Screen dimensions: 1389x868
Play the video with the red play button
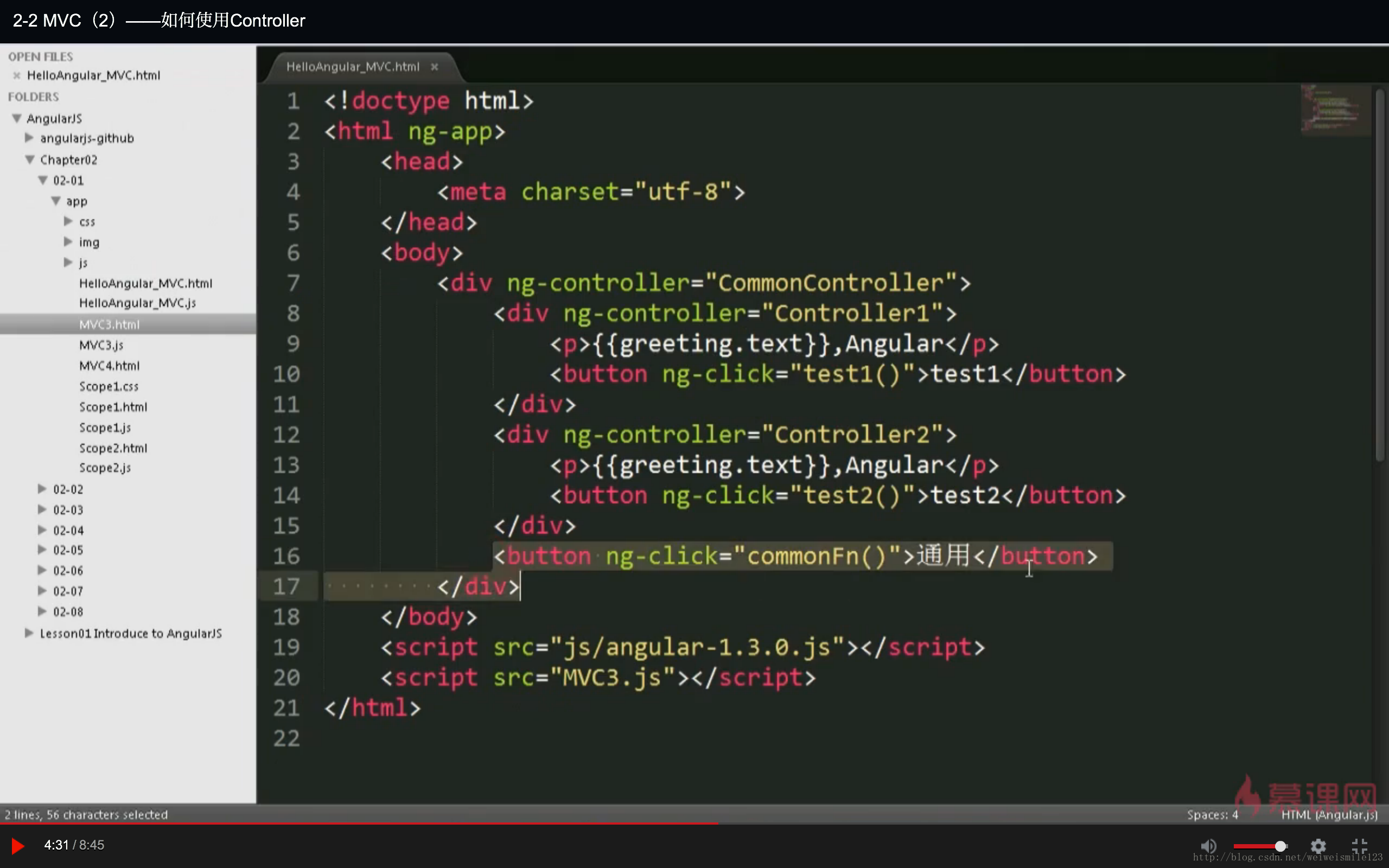pyautogui.click(x=18, y=846)
